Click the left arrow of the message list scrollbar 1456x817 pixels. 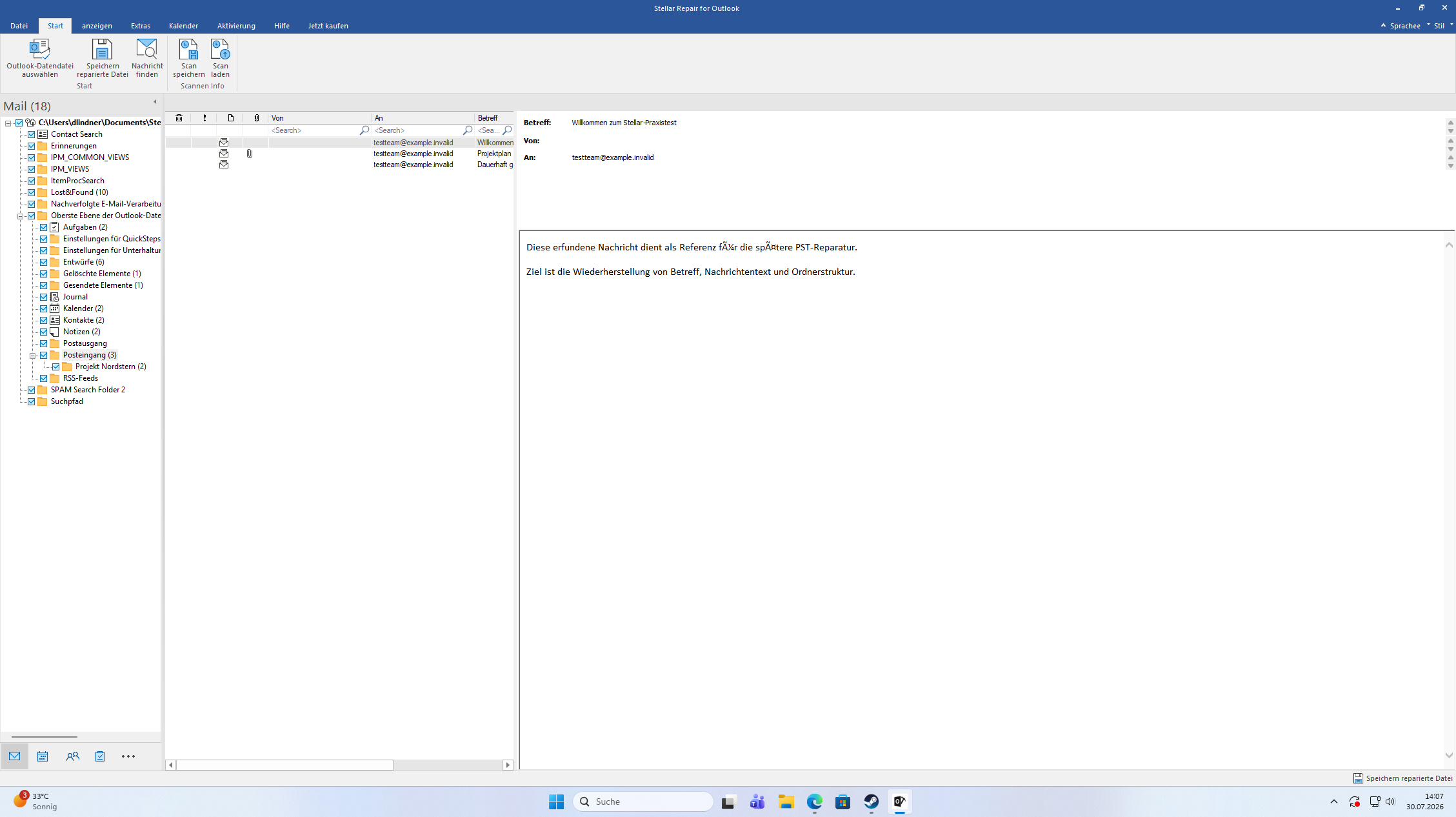(170, 765)
